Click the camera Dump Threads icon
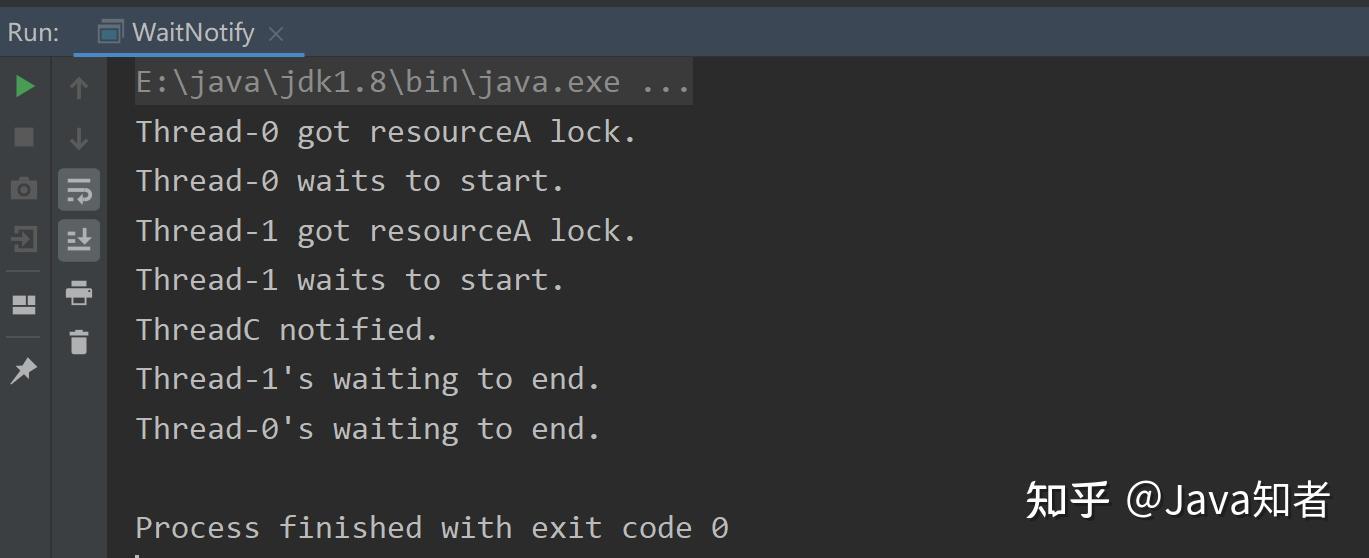Image resolution: width=1369 pixels, height=558 pixels. coord(25,188)
